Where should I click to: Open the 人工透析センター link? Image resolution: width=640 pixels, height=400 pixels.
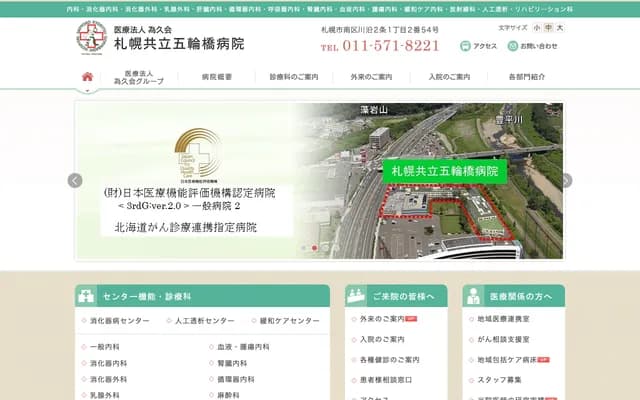pyautogui.click(x=204, y=321)
